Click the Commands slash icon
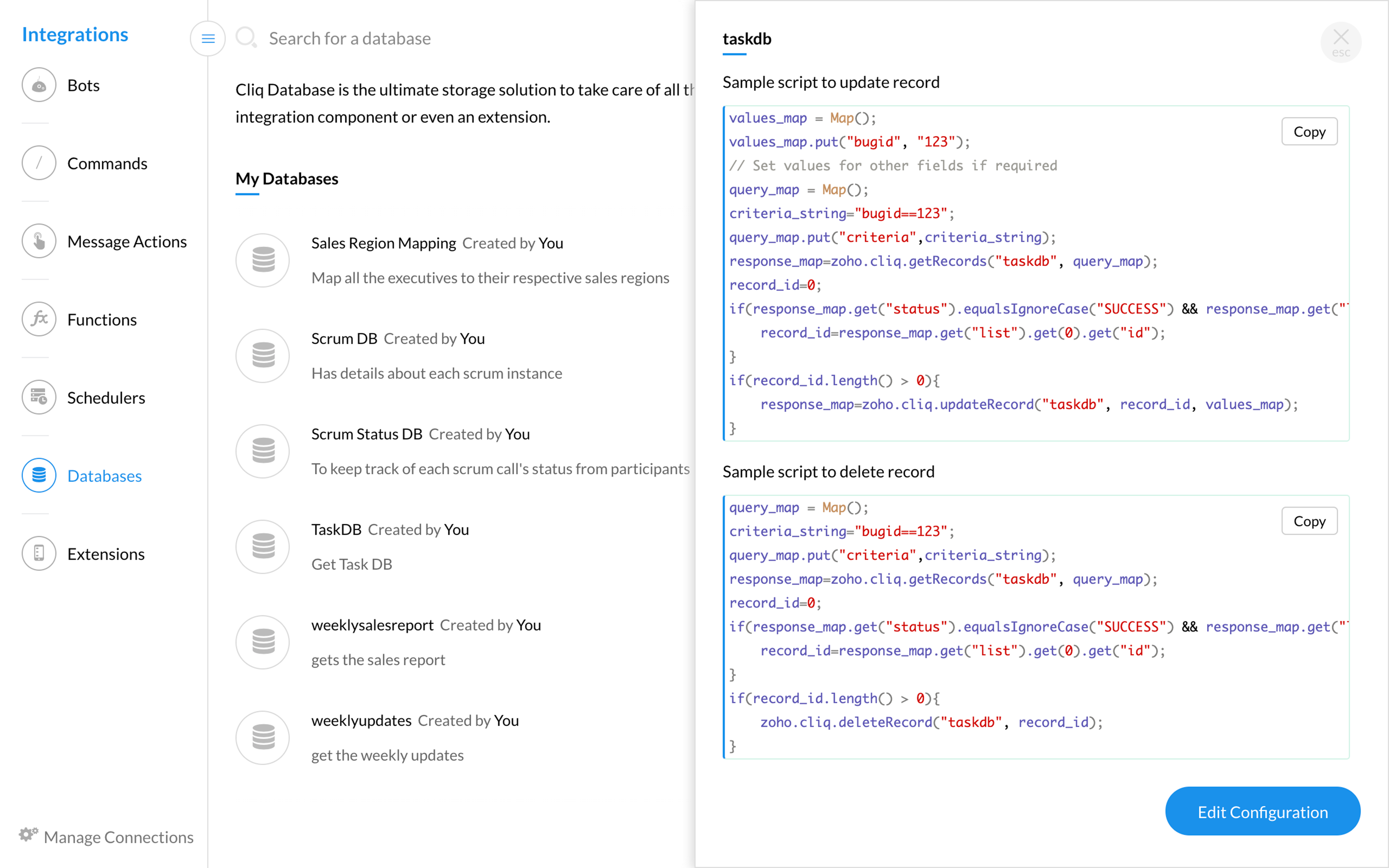This screenshot has height=868, width=1389. pos(39,163)
